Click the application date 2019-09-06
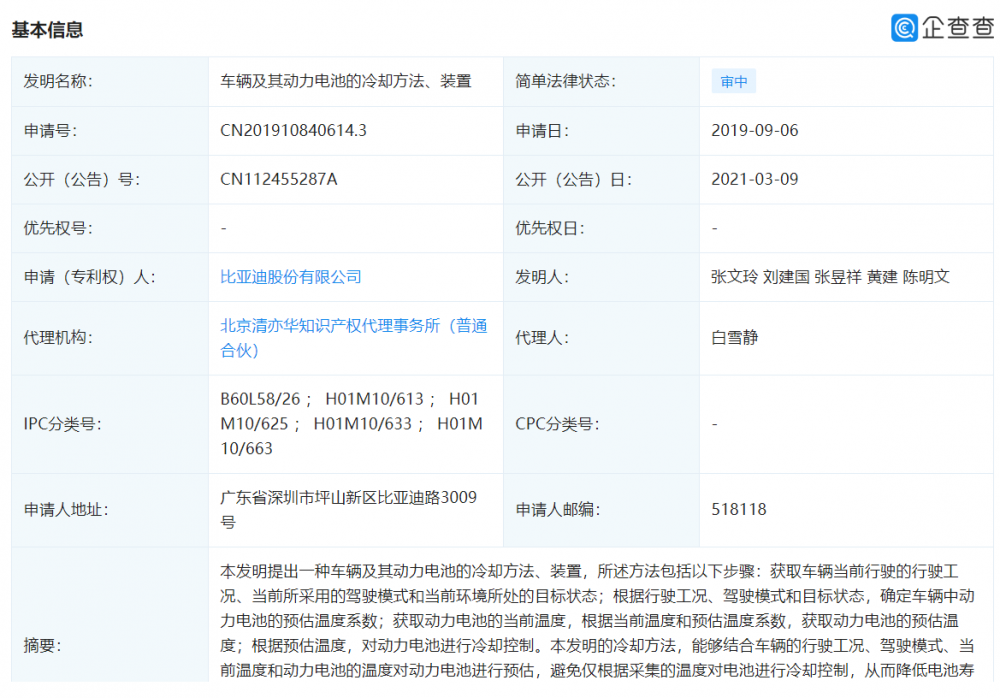 tap(754, 130)
